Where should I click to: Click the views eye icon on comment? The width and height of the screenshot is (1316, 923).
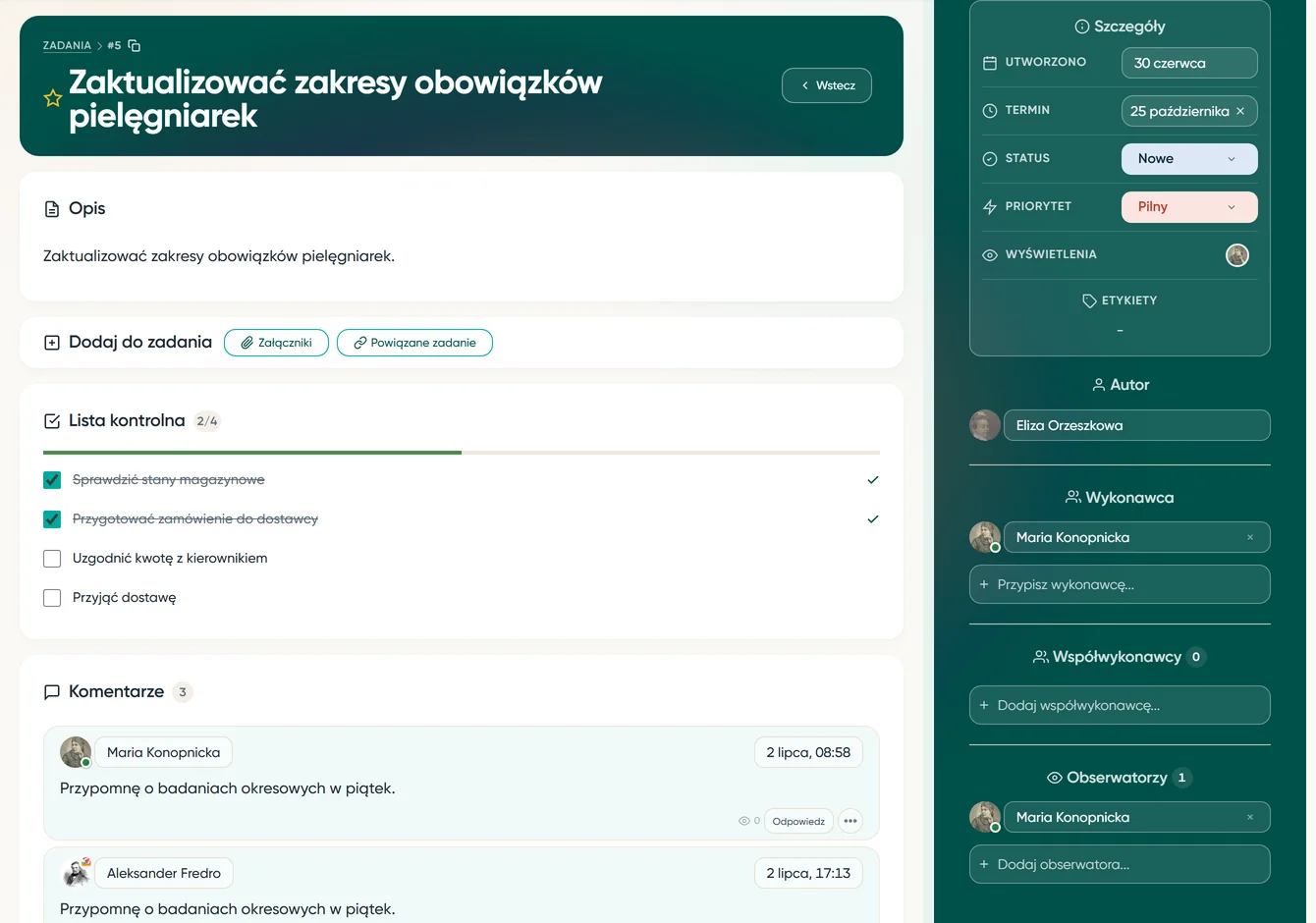tap(744, 821)
